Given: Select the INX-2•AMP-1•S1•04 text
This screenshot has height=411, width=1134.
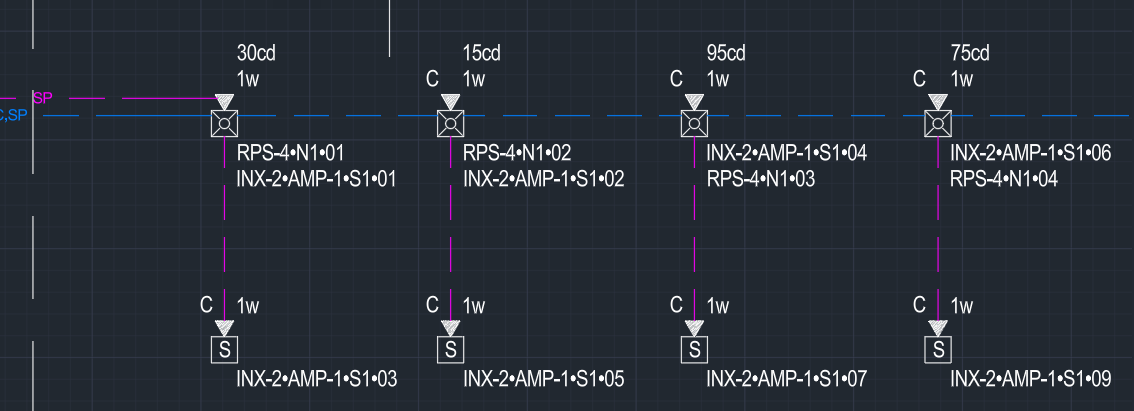Looking at the screenshot, I should tap(787, 153).
